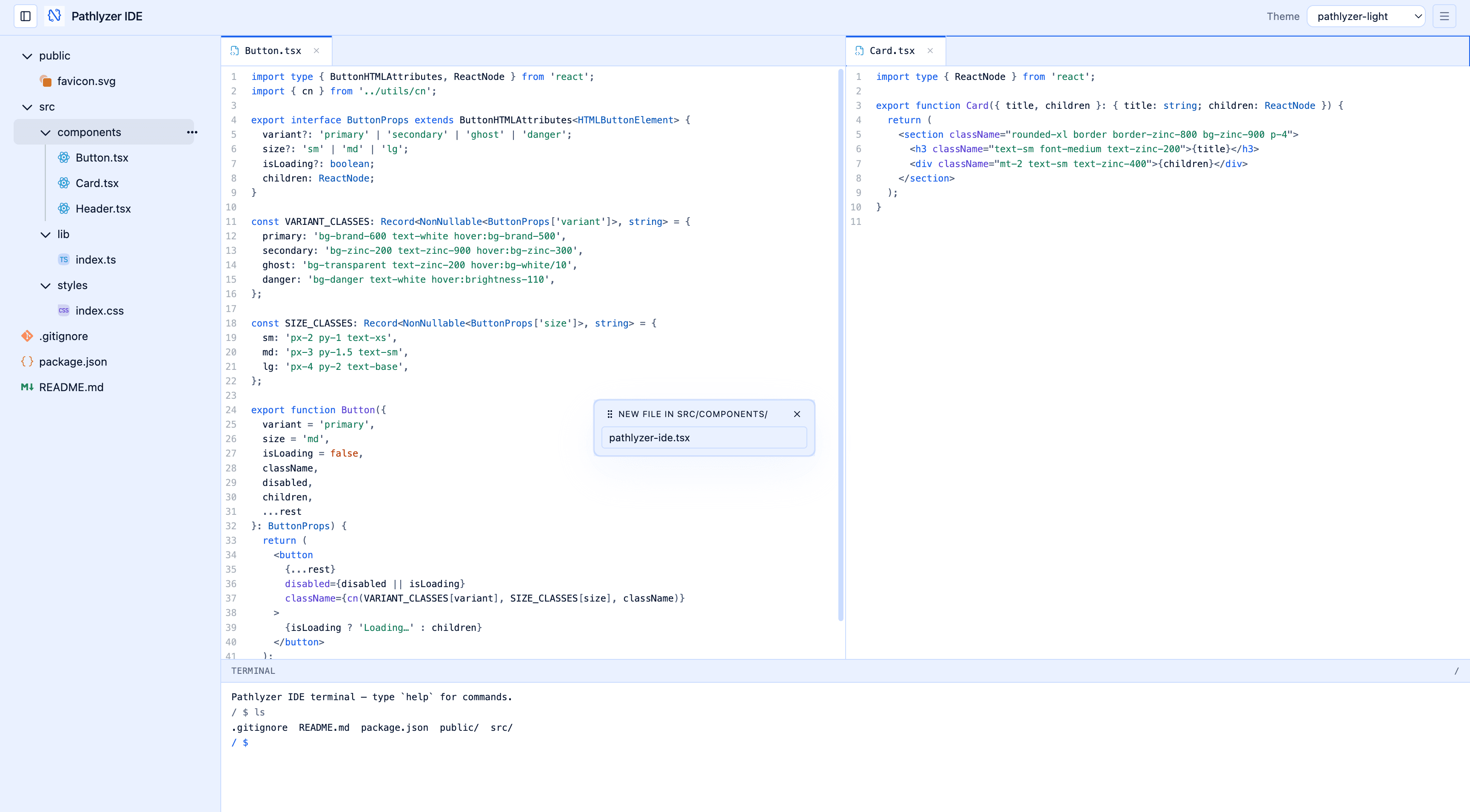Screen dimensions: 1470x812
Task: Click the 'Pathlyzer IDE' title text
Action: 107,17
